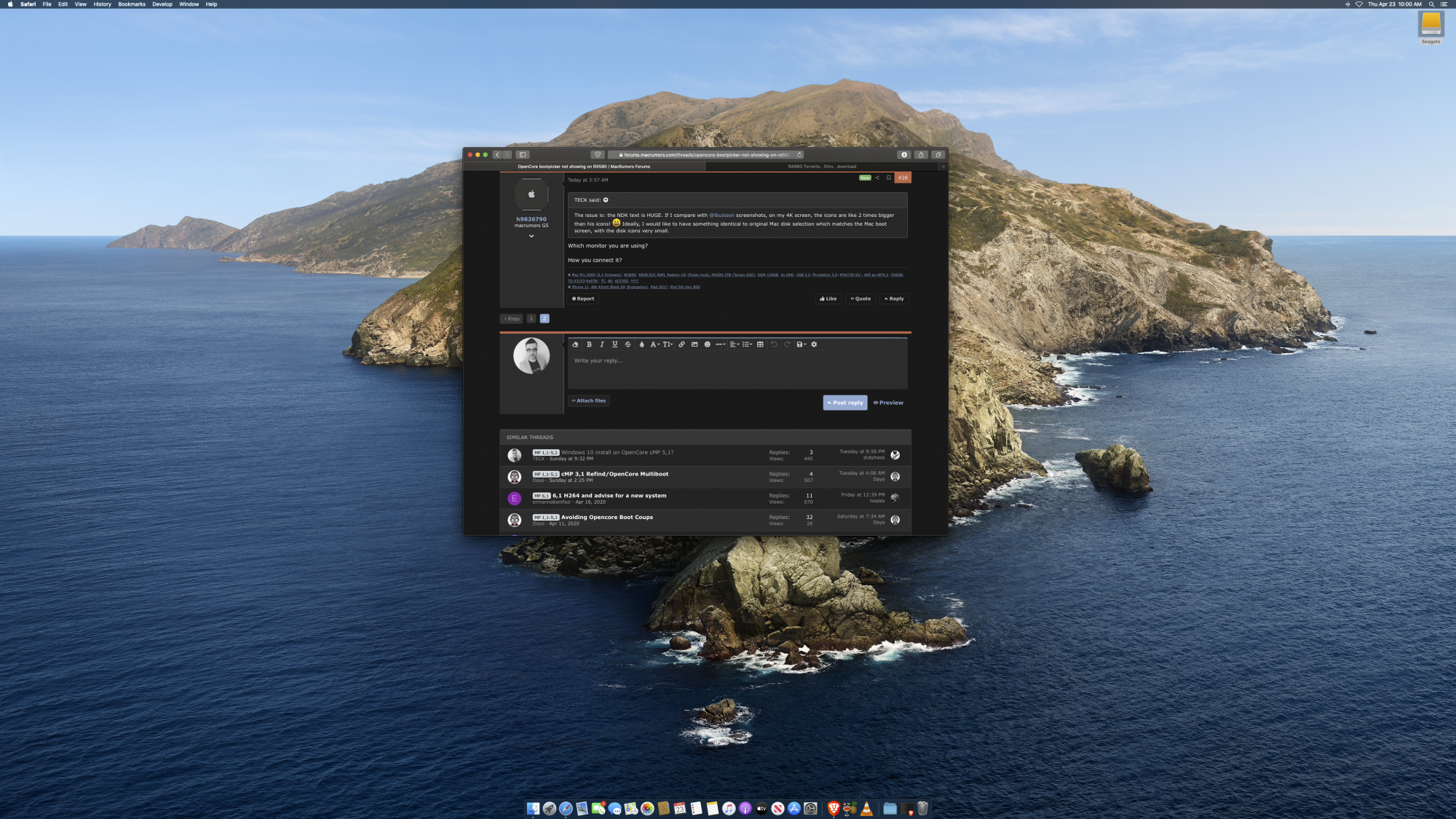Toggle italic formatting in reply editor
1456x819 pixels.
pos(602,344)
